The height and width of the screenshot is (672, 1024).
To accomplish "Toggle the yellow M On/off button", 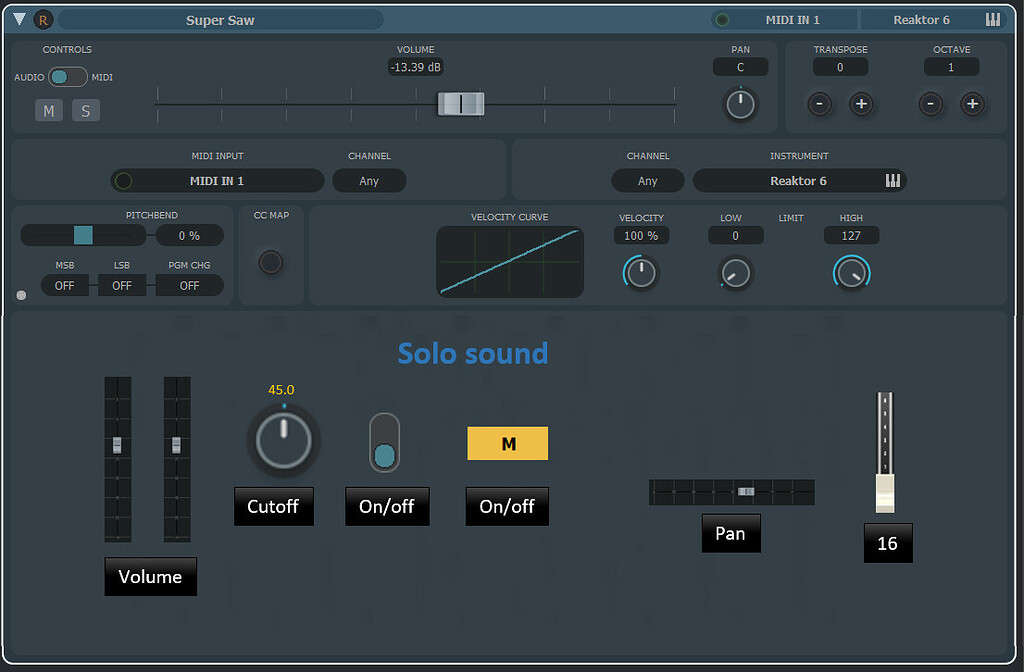I will [x=507, y=443].
